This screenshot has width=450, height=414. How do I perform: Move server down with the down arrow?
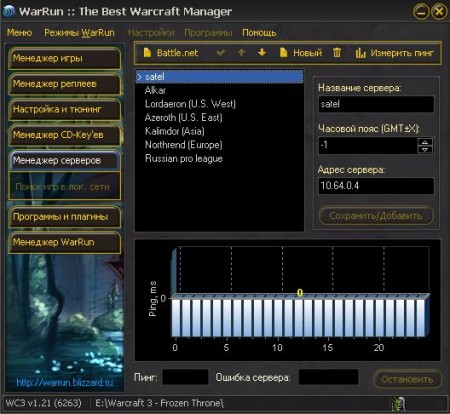[262, 52]
